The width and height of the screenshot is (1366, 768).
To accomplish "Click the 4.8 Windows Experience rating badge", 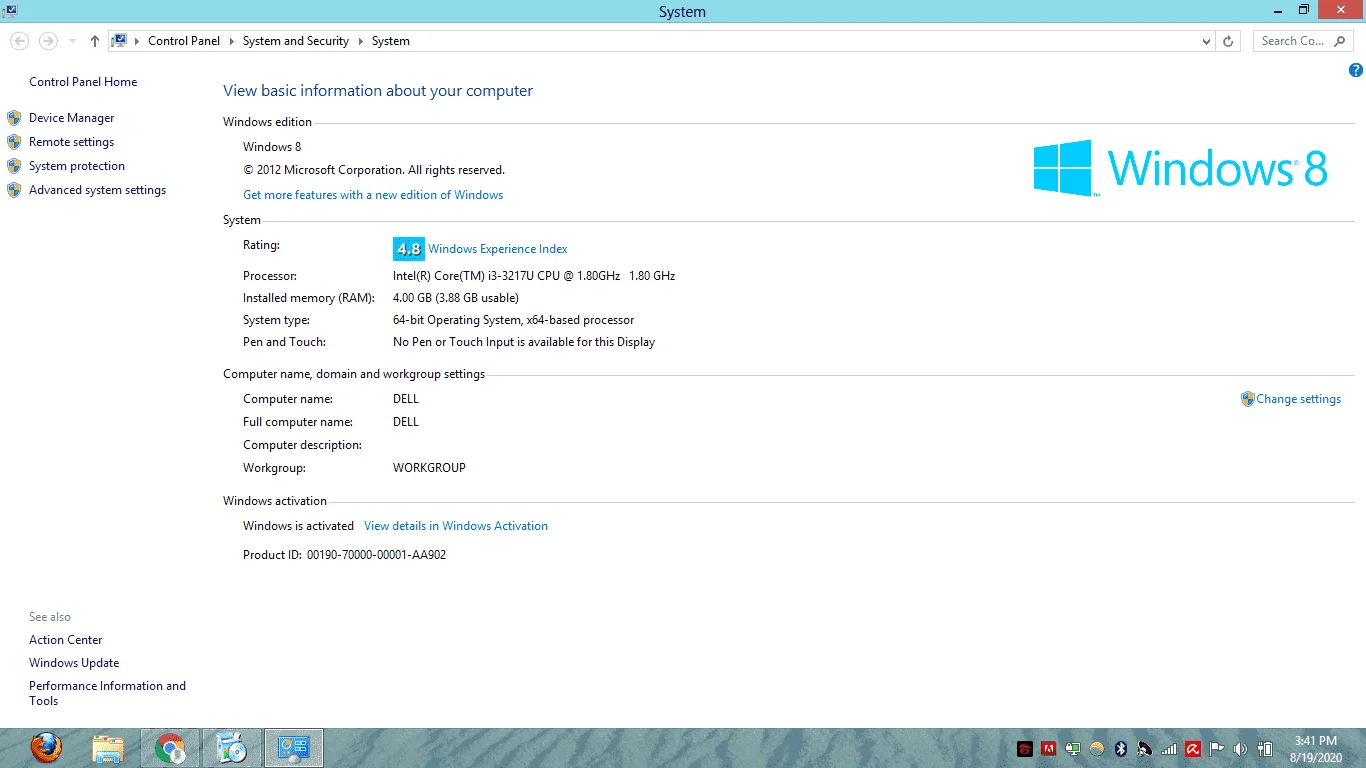I will click(408, 249).
